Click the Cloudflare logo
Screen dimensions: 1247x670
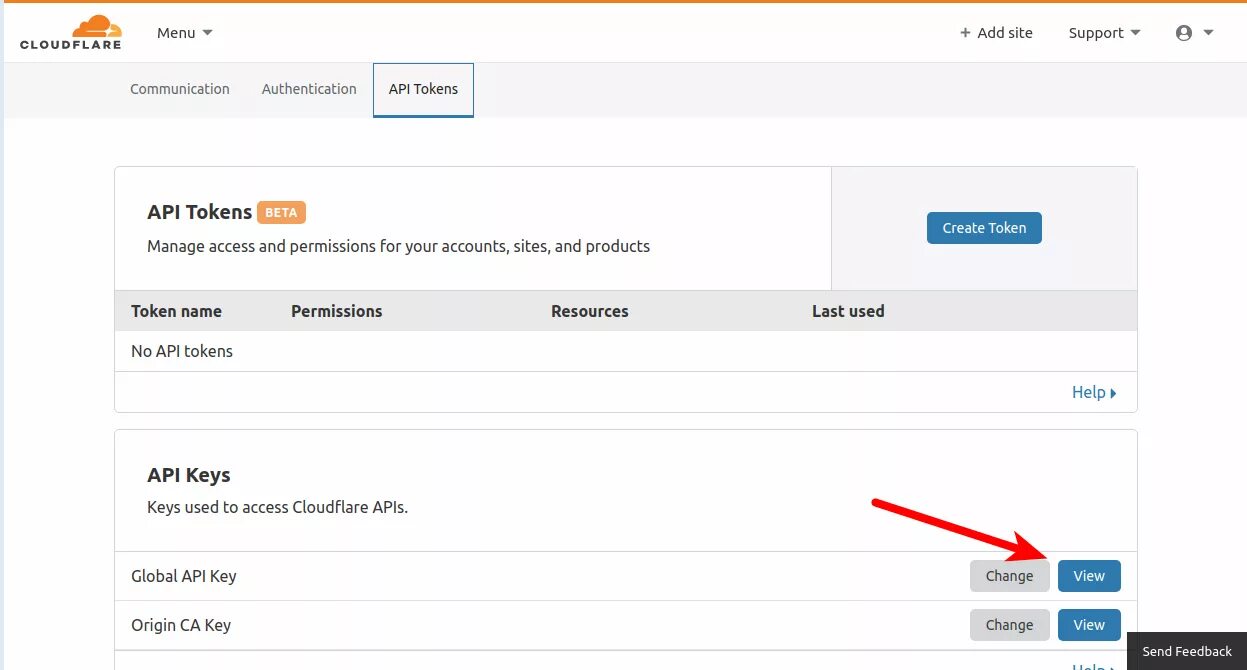click(71, 32)
